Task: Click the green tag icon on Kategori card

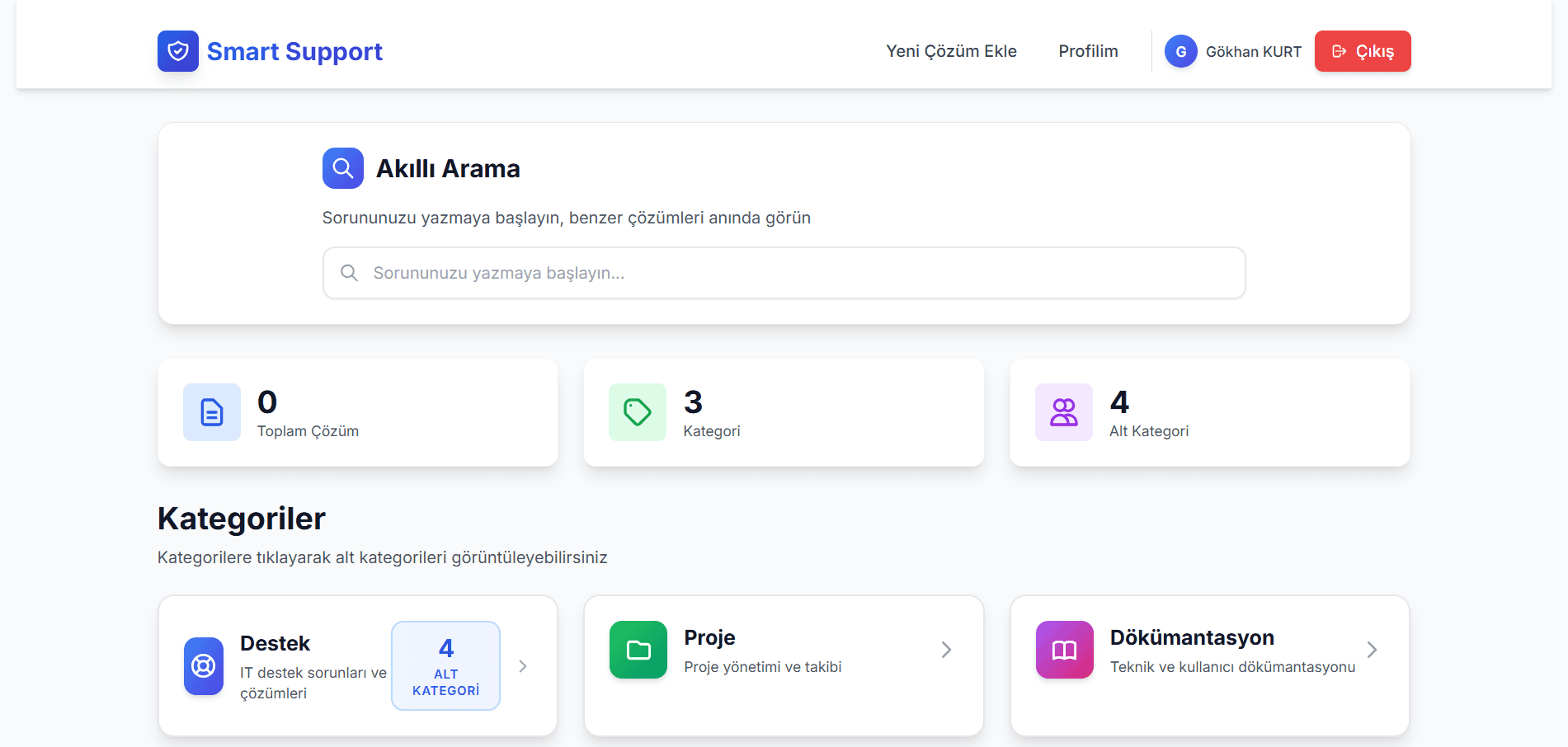Action: (x=637, y=411)
